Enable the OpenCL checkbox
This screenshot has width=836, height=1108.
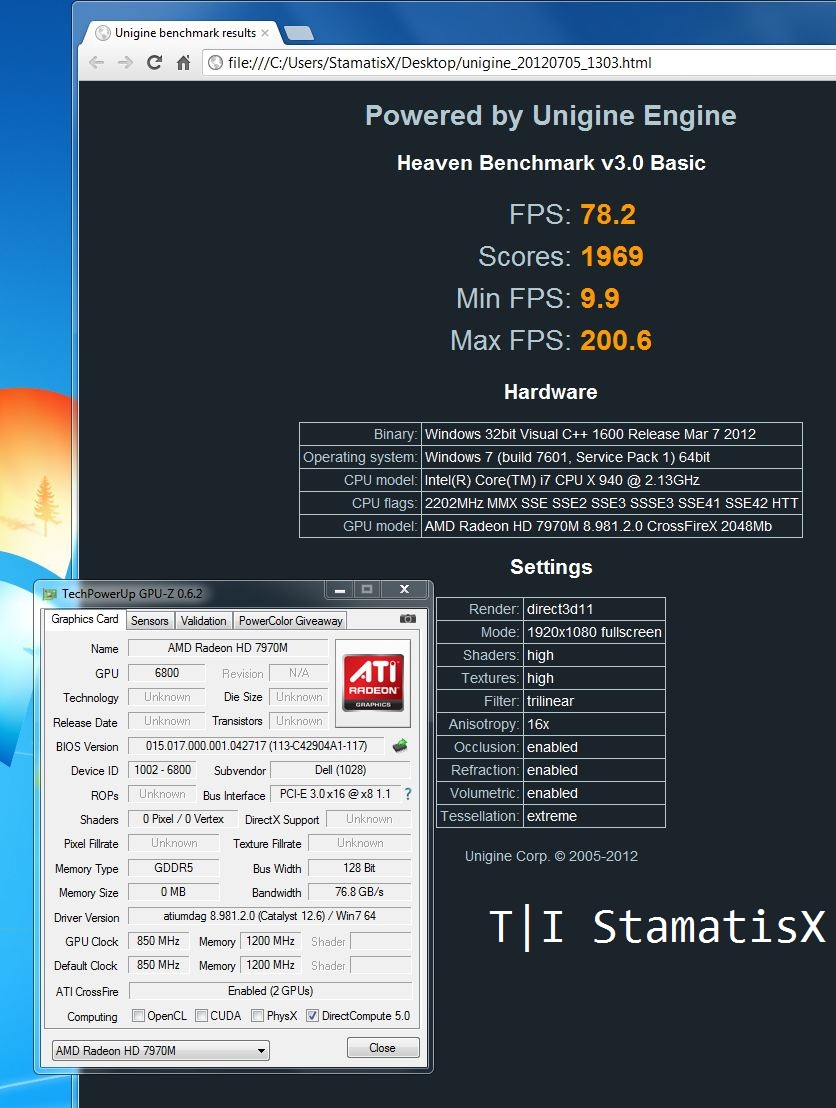(x=139, y=1016)
